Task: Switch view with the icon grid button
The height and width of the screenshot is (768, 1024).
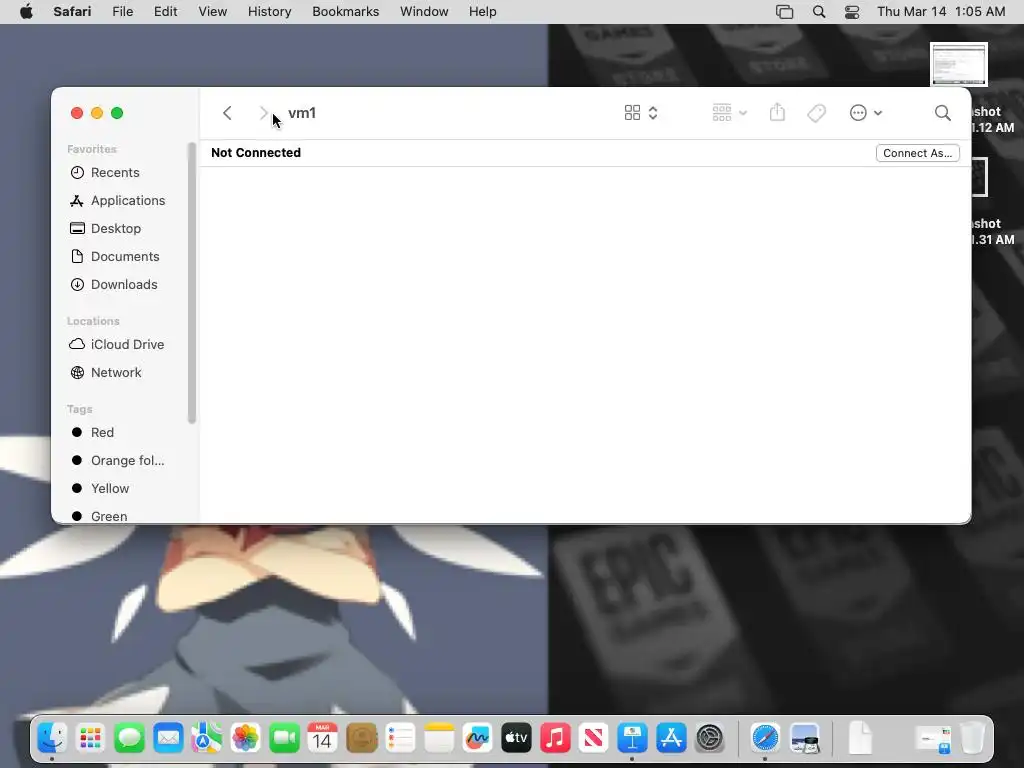Action: coord(632,113)
